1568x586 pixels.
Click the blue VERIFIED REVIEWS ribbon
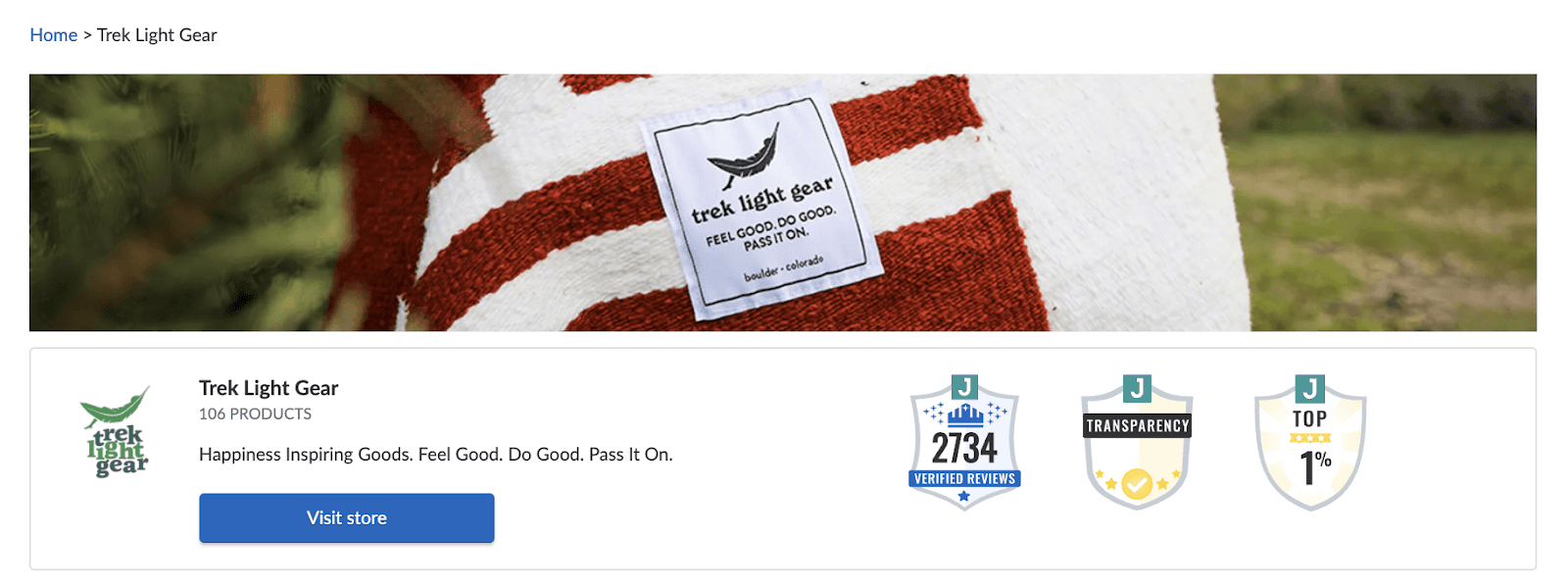(x=965, y=478)
